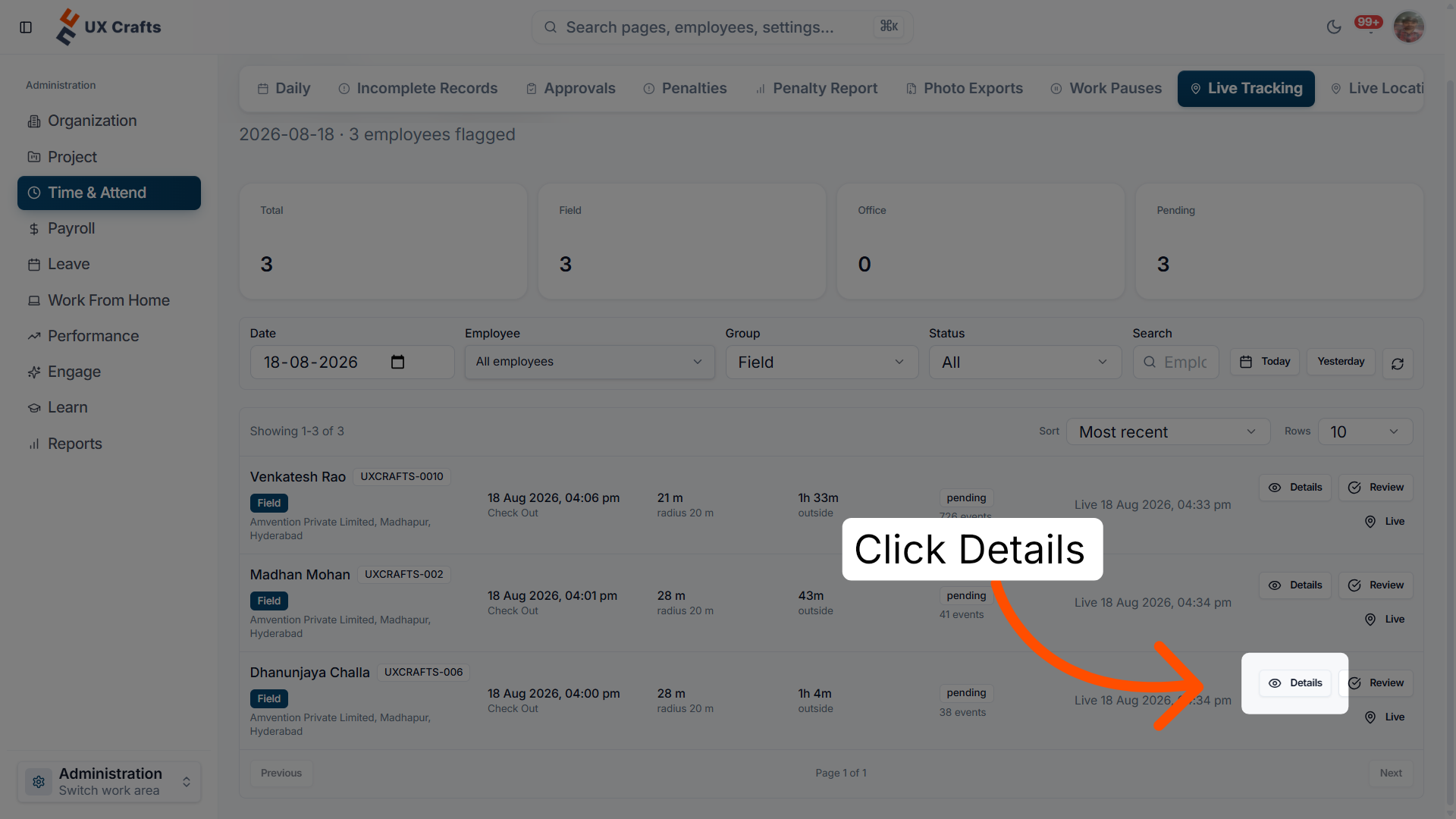Click the Yesterday button
Screen dimensions: 1456x819
point(1341,362)
